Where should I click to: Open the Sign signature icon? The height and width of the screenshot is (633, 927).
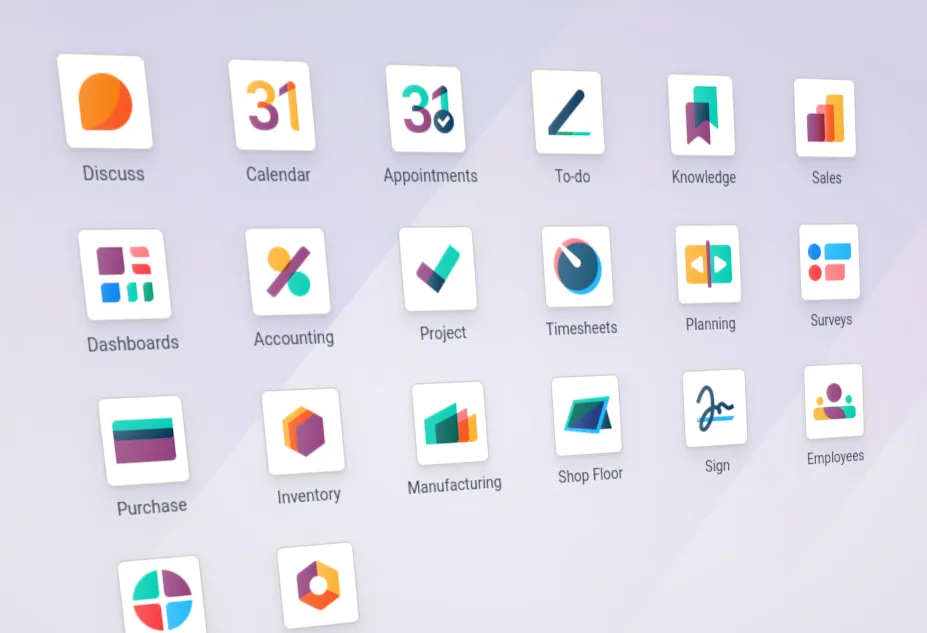(x=715, y=408)
